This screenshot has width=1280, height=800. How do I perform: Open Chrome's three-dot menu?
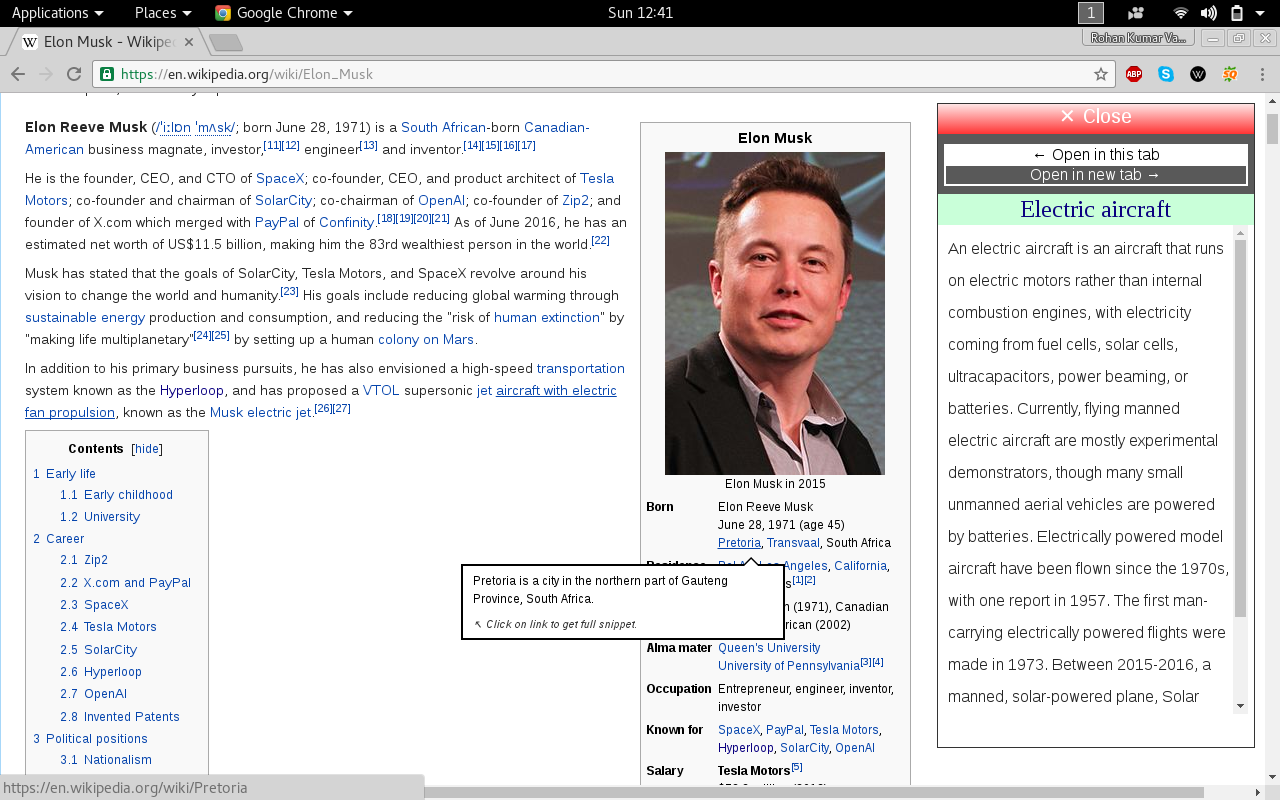[x=1260, y=74]
